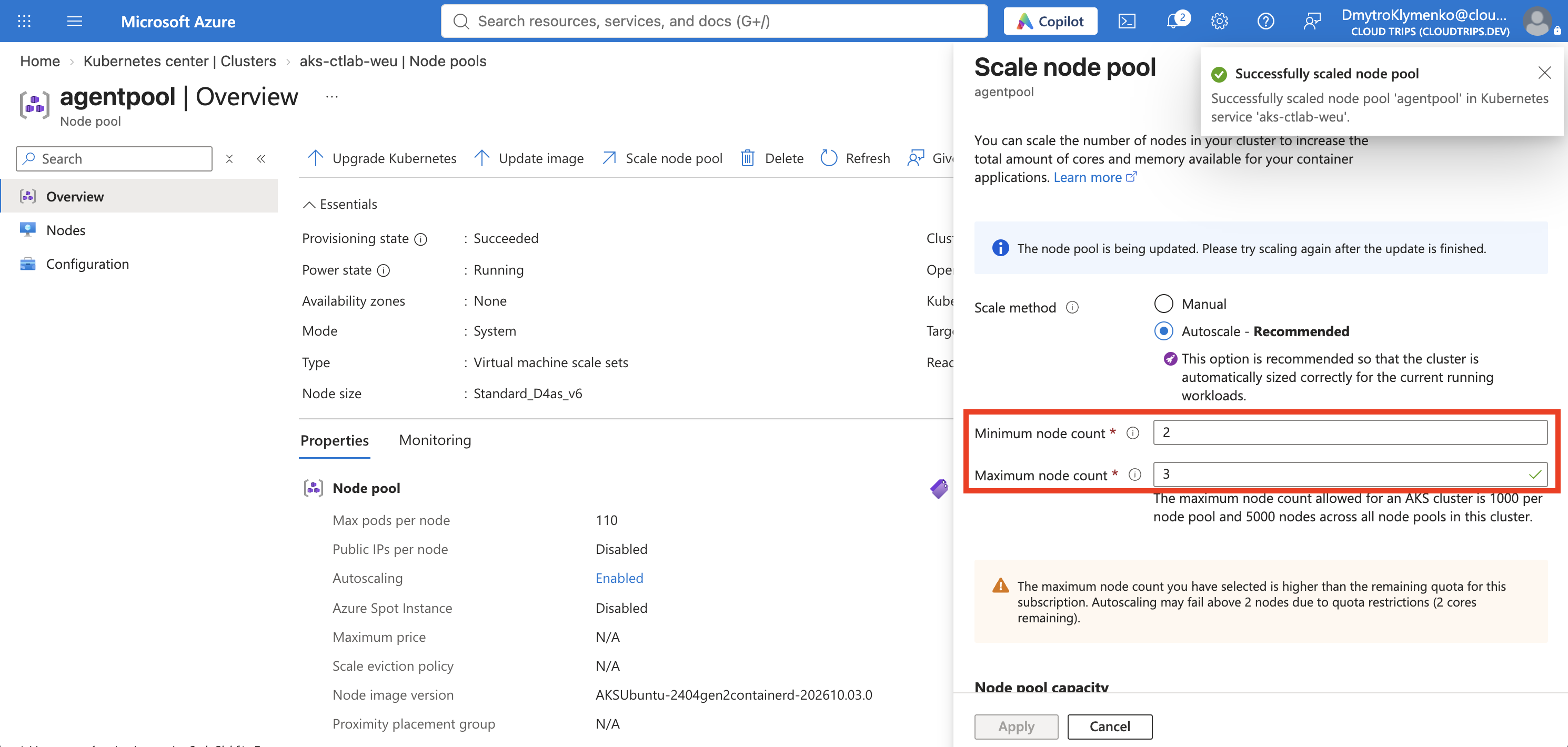
Task: Click the purple tag icon beside Node pool
Action: point(939,488)
